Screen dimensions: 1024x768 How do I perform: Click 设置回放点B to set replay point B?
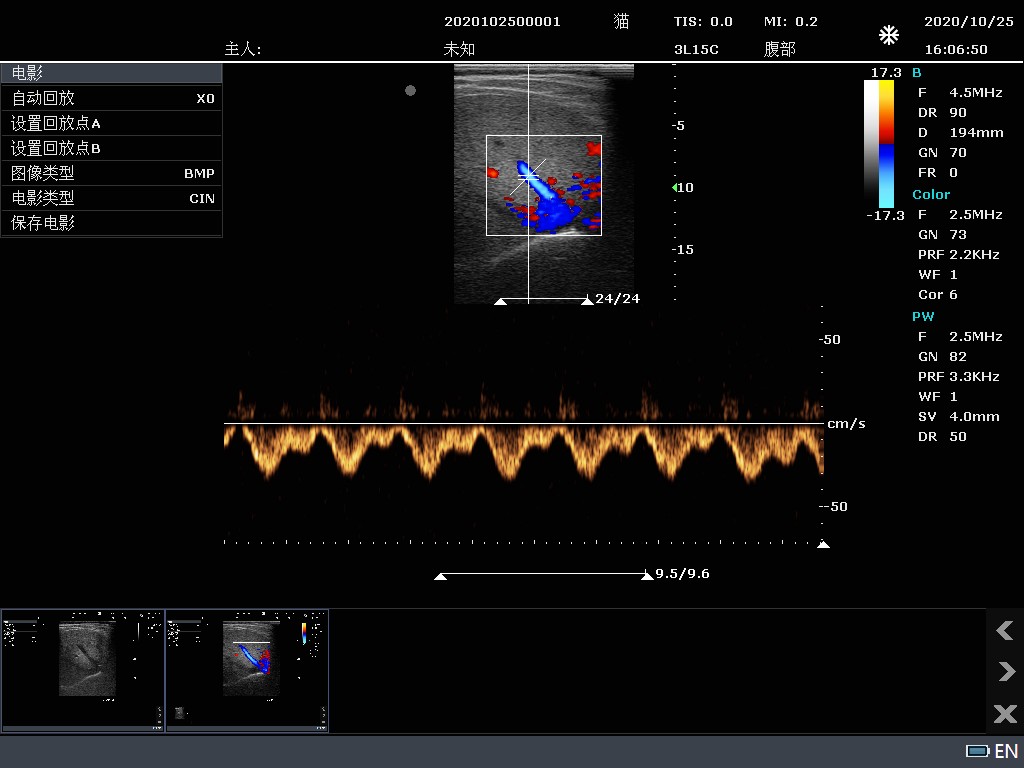pos(112,148)
